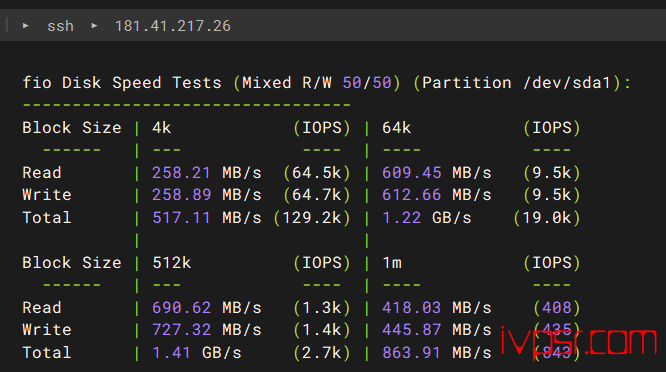Click the Read label in the 4k table
This screenshot has height=372, width=666.
pyautogui.click(x=42, y=173)
